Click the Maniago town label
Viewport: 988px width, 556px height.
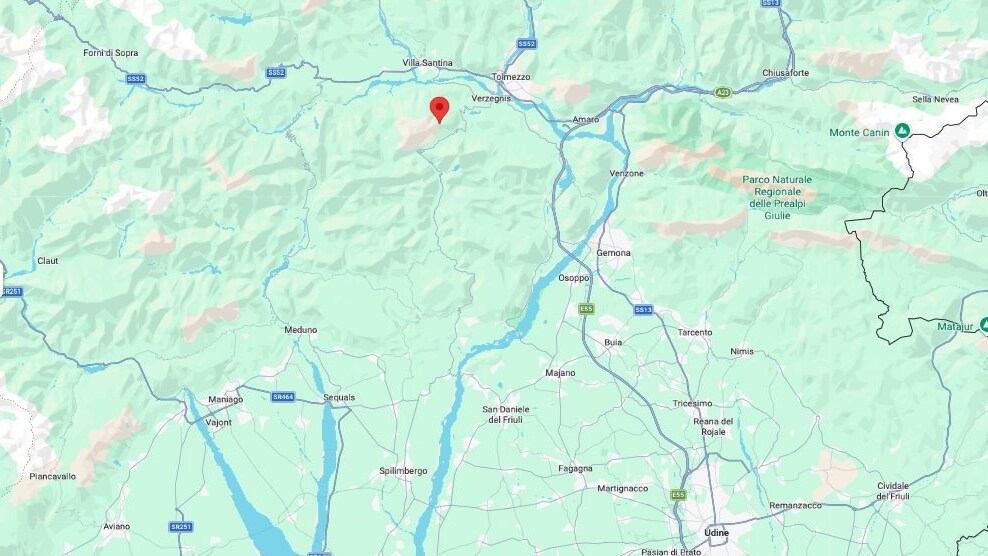tap(226, 400)
